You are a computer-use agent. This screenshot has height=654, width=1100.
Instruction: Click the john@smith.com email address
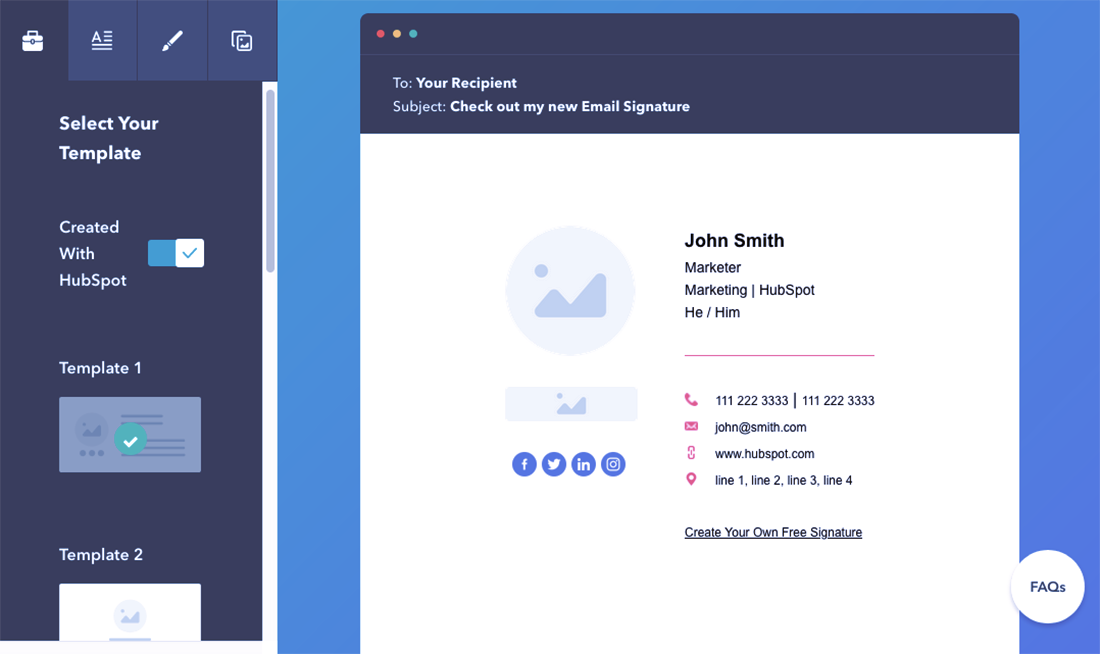point(760,427)
